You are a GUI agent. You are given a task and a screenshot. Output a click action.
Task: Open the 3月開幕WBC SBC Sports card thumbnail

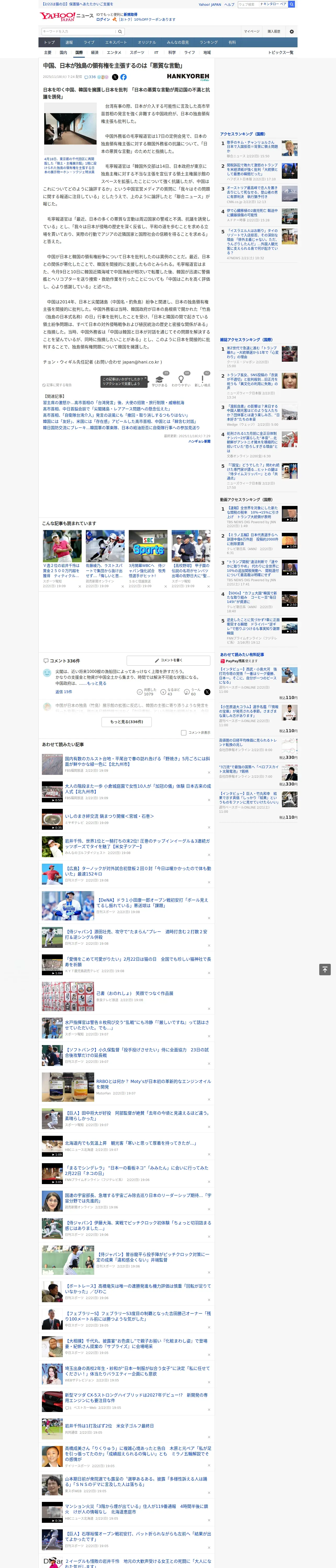pyautogui.click(x=148, y=545)
